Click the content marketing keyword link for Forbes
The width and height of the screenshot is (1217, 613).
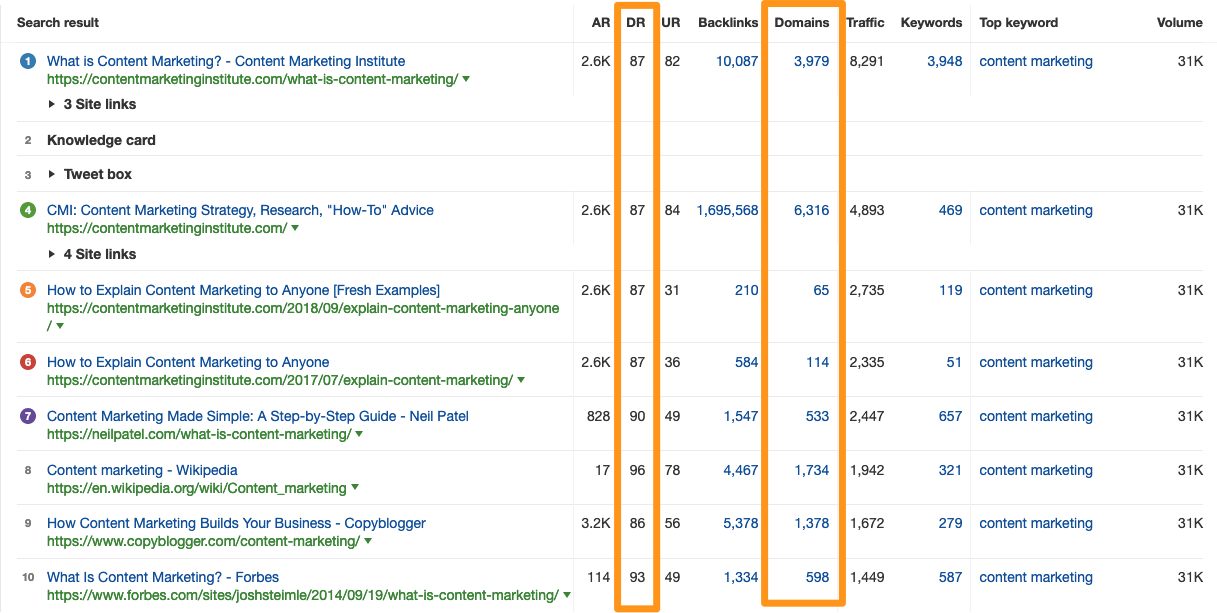[1035, 577]
